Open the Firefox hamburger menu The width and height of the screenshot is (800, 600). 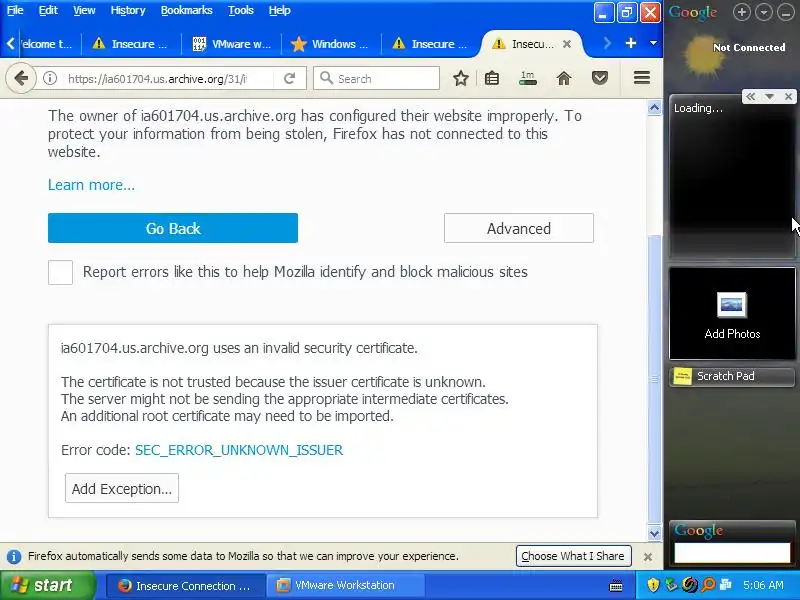(641, 78)
